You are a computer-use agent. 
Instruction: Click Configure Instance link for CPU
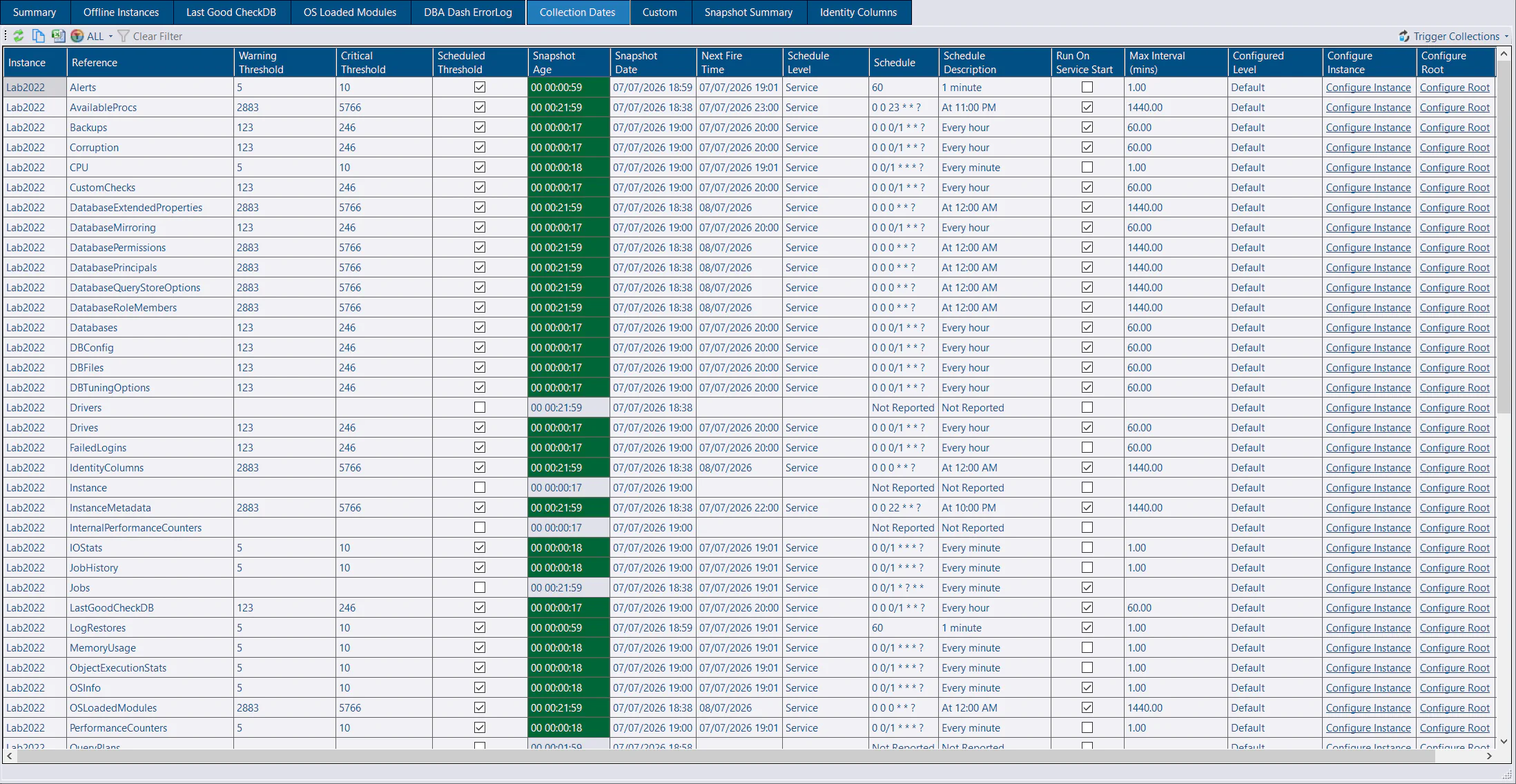pos(1368,168)
